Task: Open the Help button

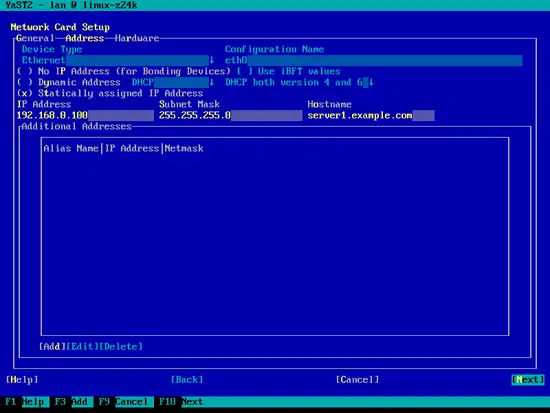Action: pyautogui.click(x=22, y=379)
